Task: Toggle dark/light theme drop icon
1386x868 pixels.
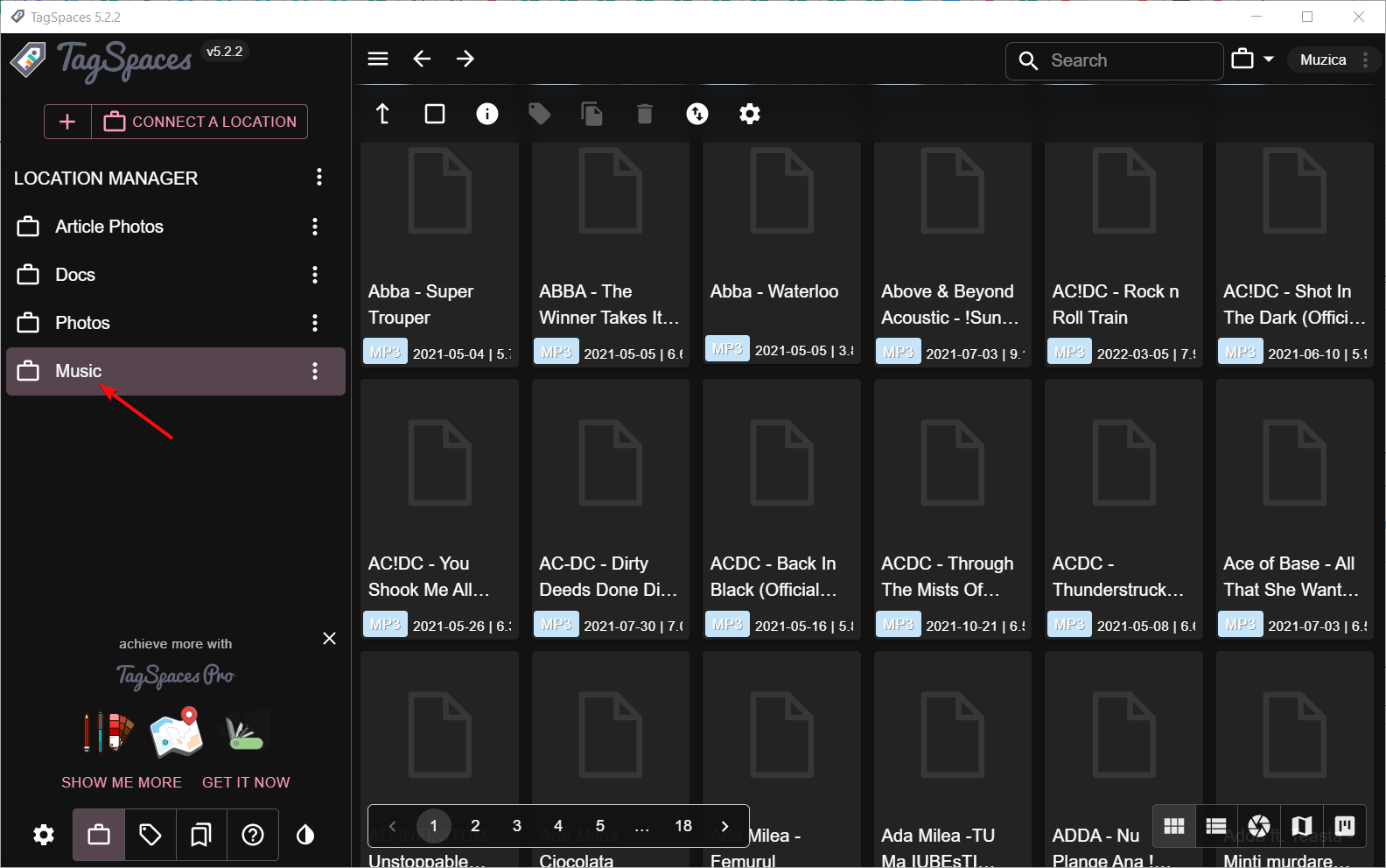Action: tap(305, 835)
